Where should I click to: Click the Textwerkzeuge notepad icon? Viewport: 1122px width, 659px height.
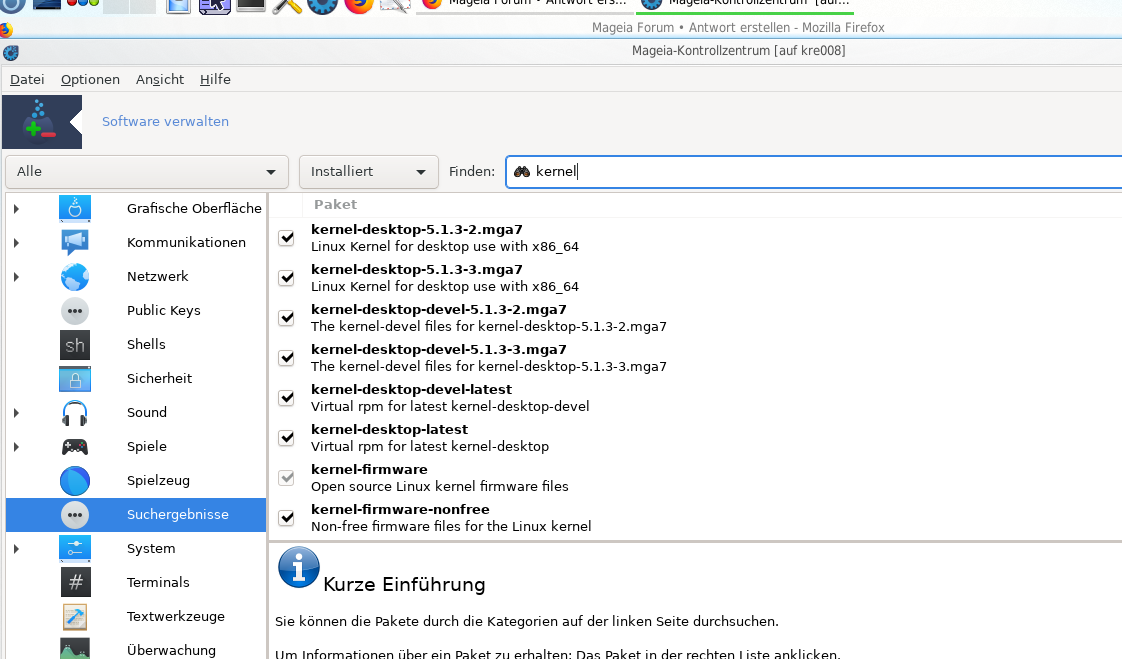[74, 617]
